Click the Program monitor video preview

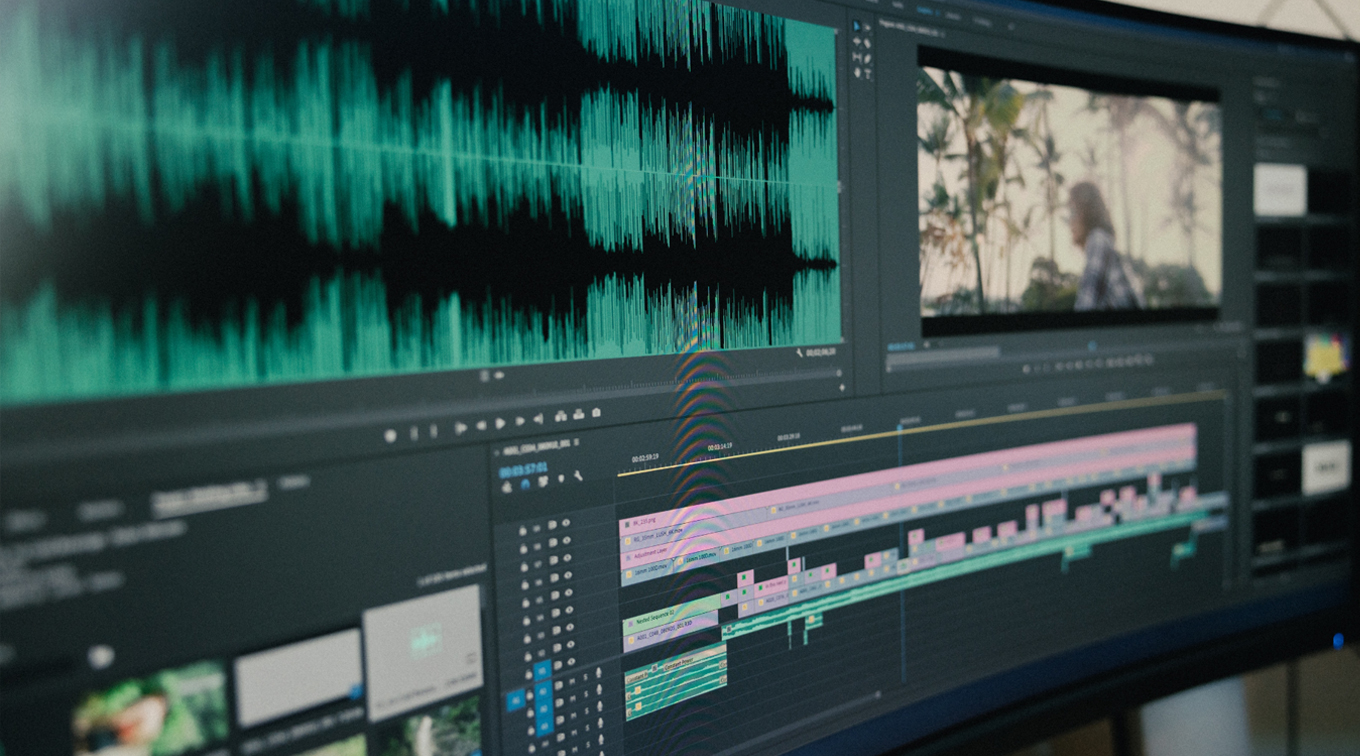point(1069,190)
